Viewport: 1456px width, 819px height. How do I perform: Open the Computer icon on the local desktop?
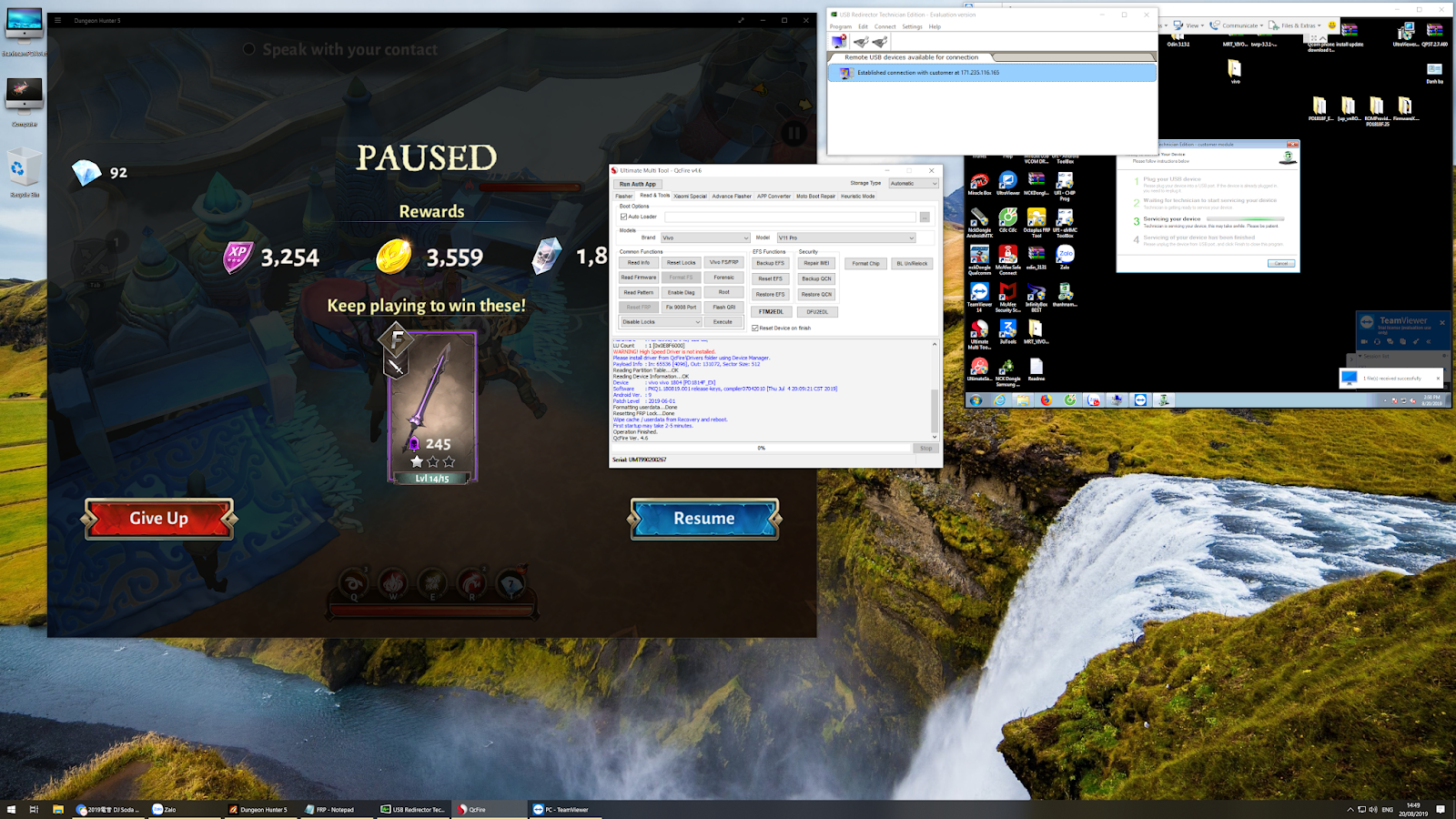[24, 103]
